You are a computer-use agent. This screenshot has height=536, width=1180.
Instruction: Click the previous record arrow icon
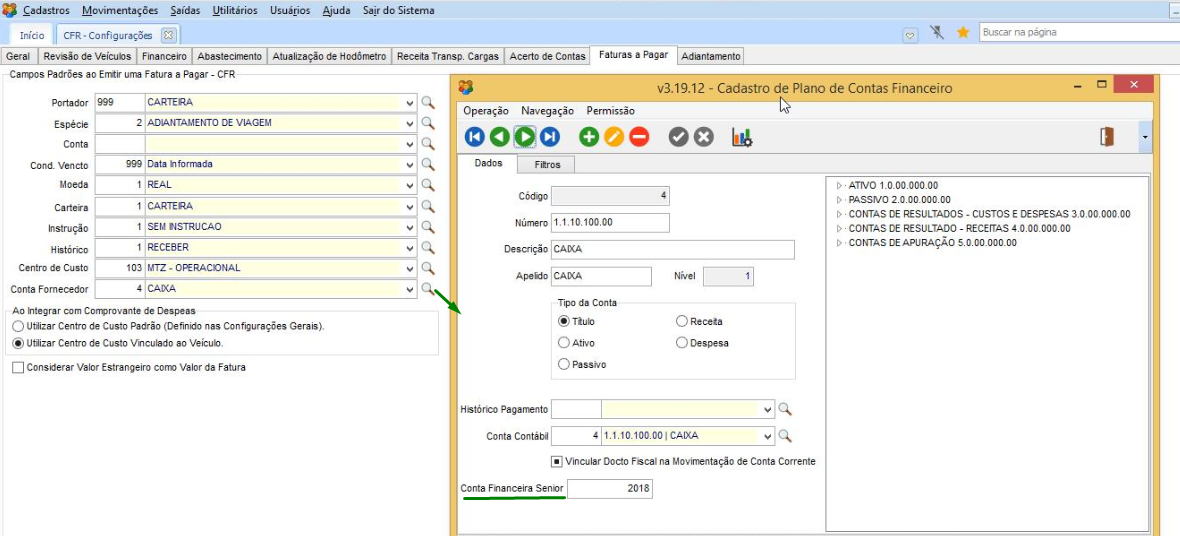pyautogui.click(x=500, y=137)
